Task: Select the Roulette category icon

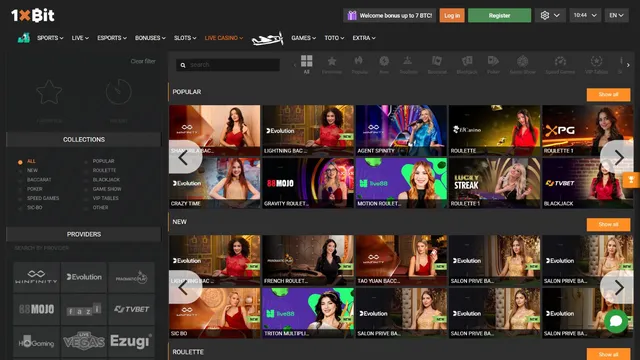Action: [408, 64]
